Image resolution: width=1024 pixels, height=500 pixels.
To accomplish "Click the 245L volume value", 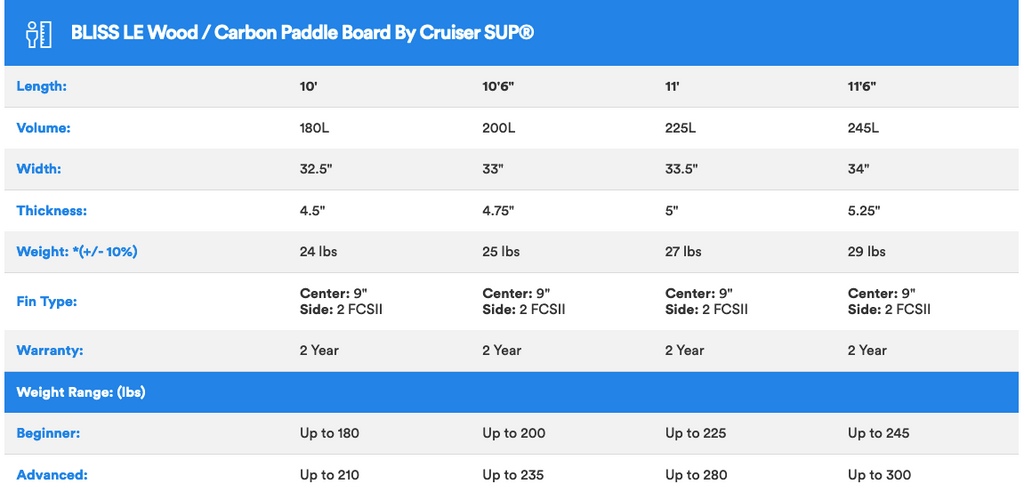I will click(863, 128).
